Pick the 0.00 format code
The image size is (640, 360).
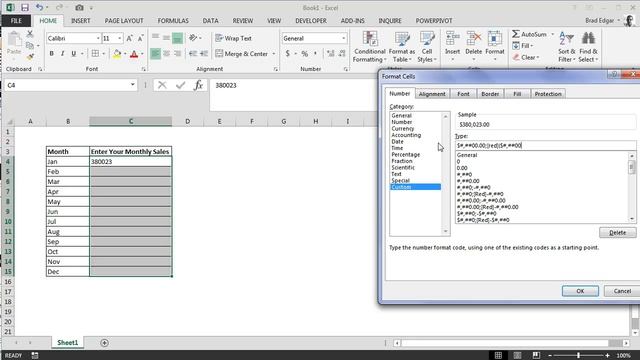462,168
